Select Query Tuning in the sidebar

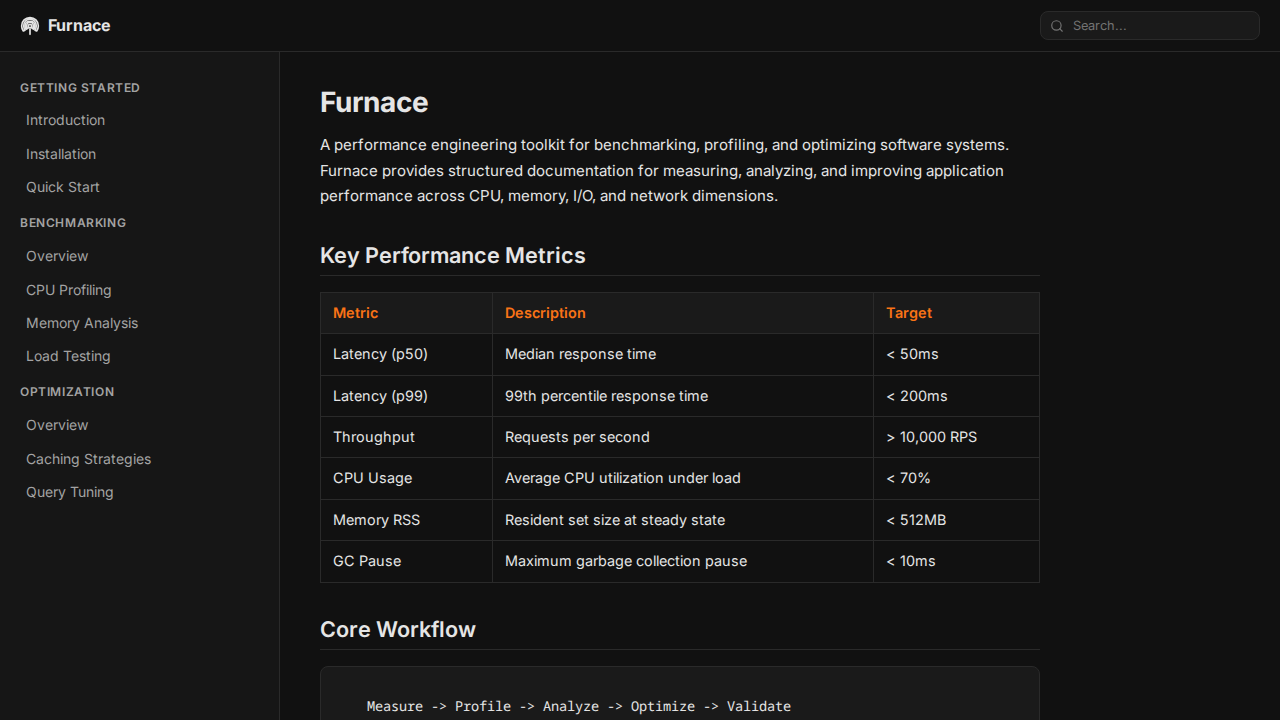pos(69,492)
